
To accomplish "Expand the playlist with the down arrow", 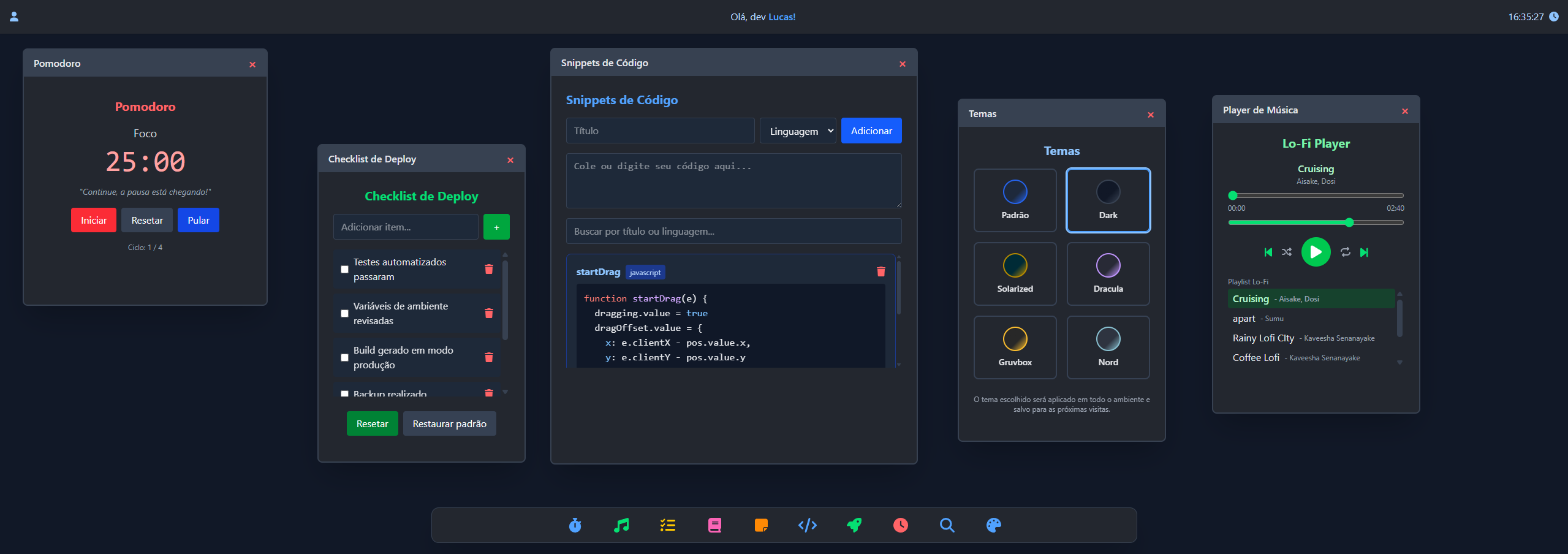I will click(x=1399, y=362).
